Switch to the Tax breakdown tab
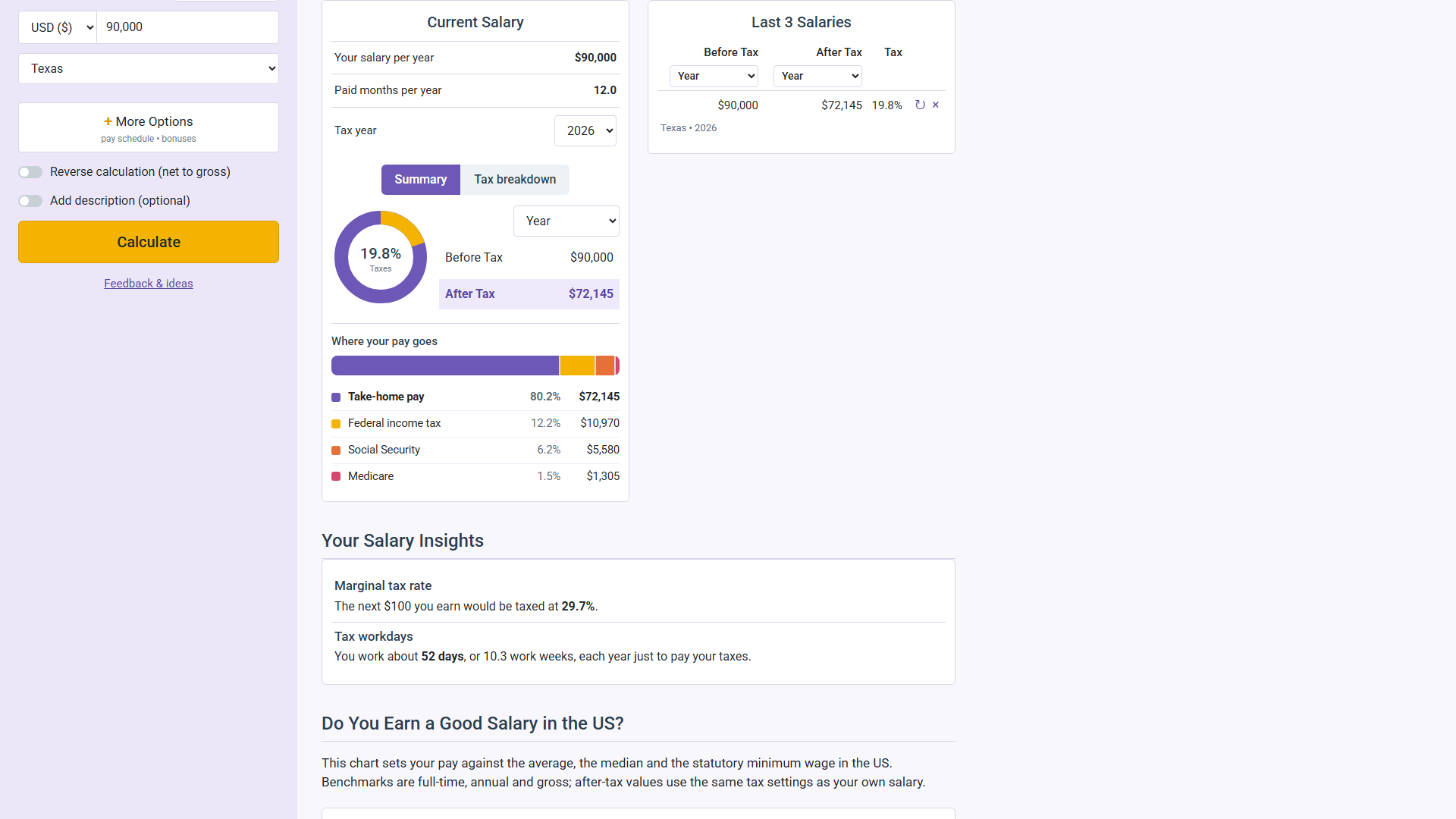This screenshot has width=1456, height=819. tap(515, 180)
